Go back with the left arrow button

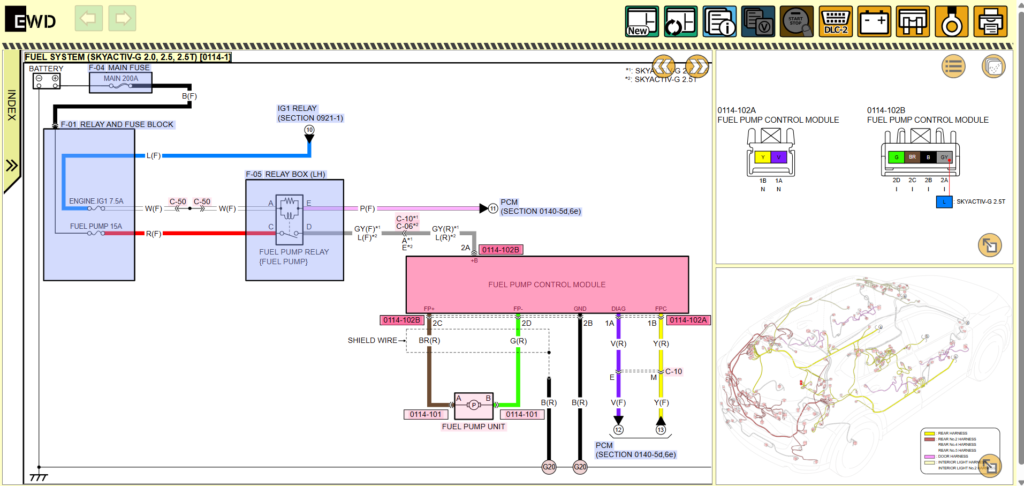pyautogui.click(x=89, y=18)
